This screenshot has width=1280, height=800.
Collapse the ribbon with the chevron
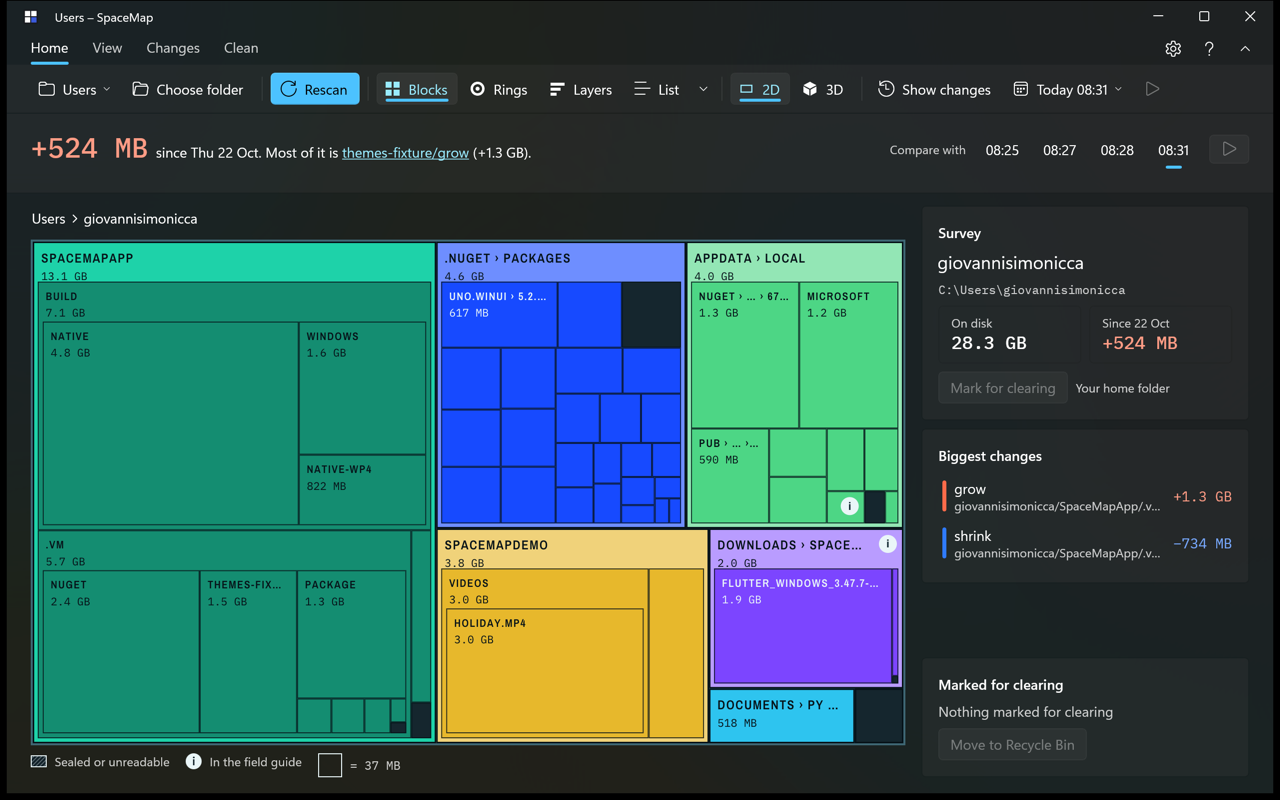[x=1245, y=48]
